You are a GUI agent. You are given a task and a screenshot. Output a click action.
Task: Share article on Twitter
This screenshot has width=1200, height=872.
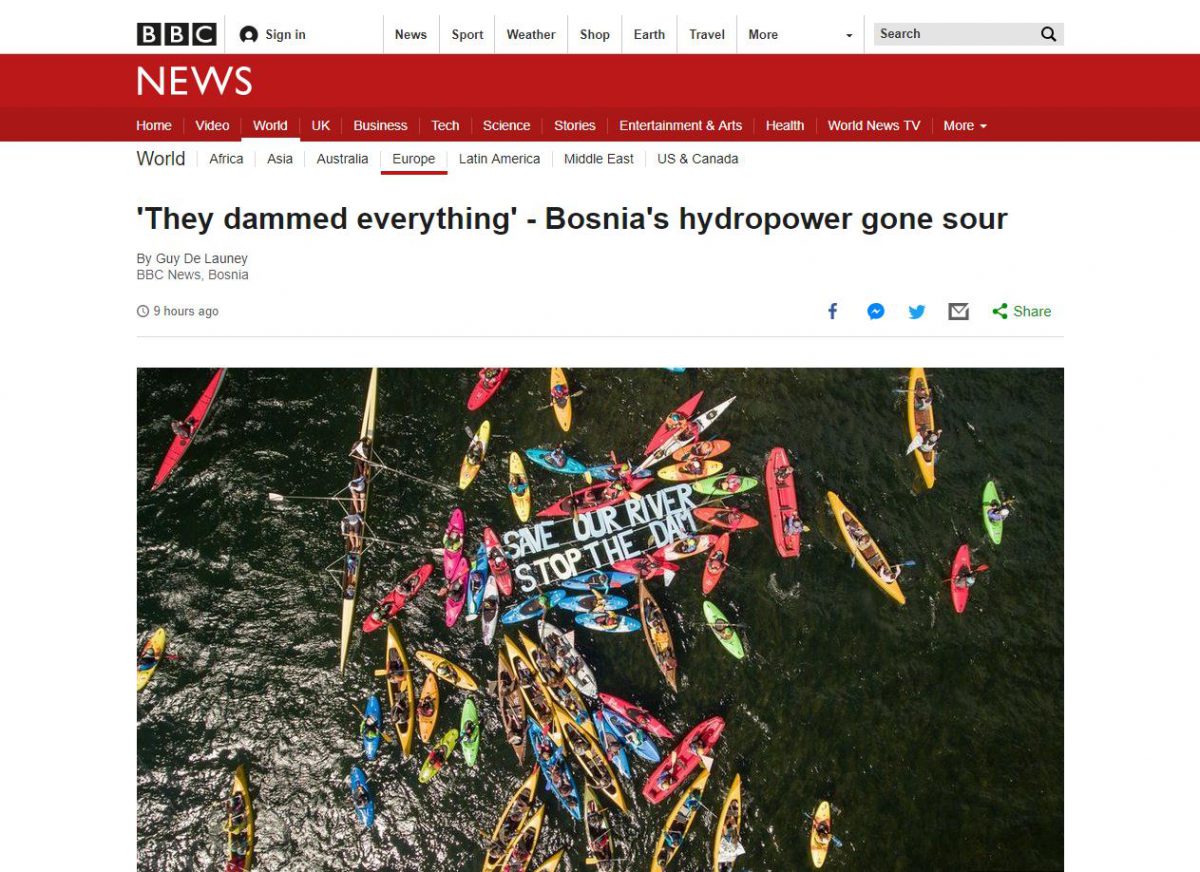[x=917, y=312]
